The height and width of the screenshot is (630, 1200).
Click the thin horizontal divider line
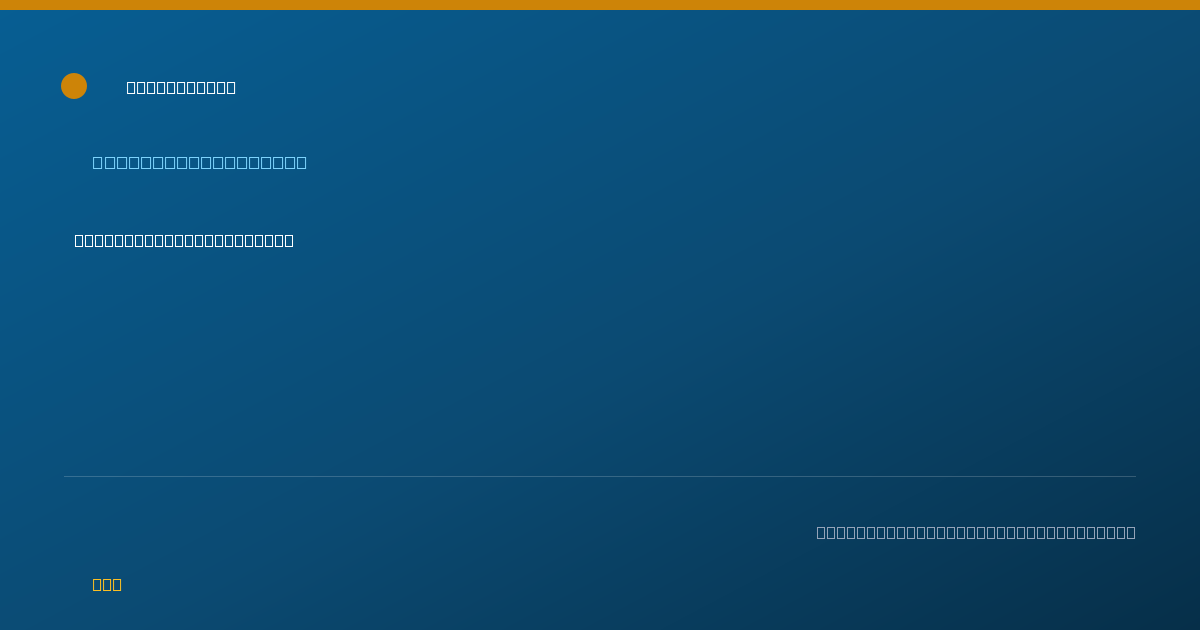pos(600,476)
